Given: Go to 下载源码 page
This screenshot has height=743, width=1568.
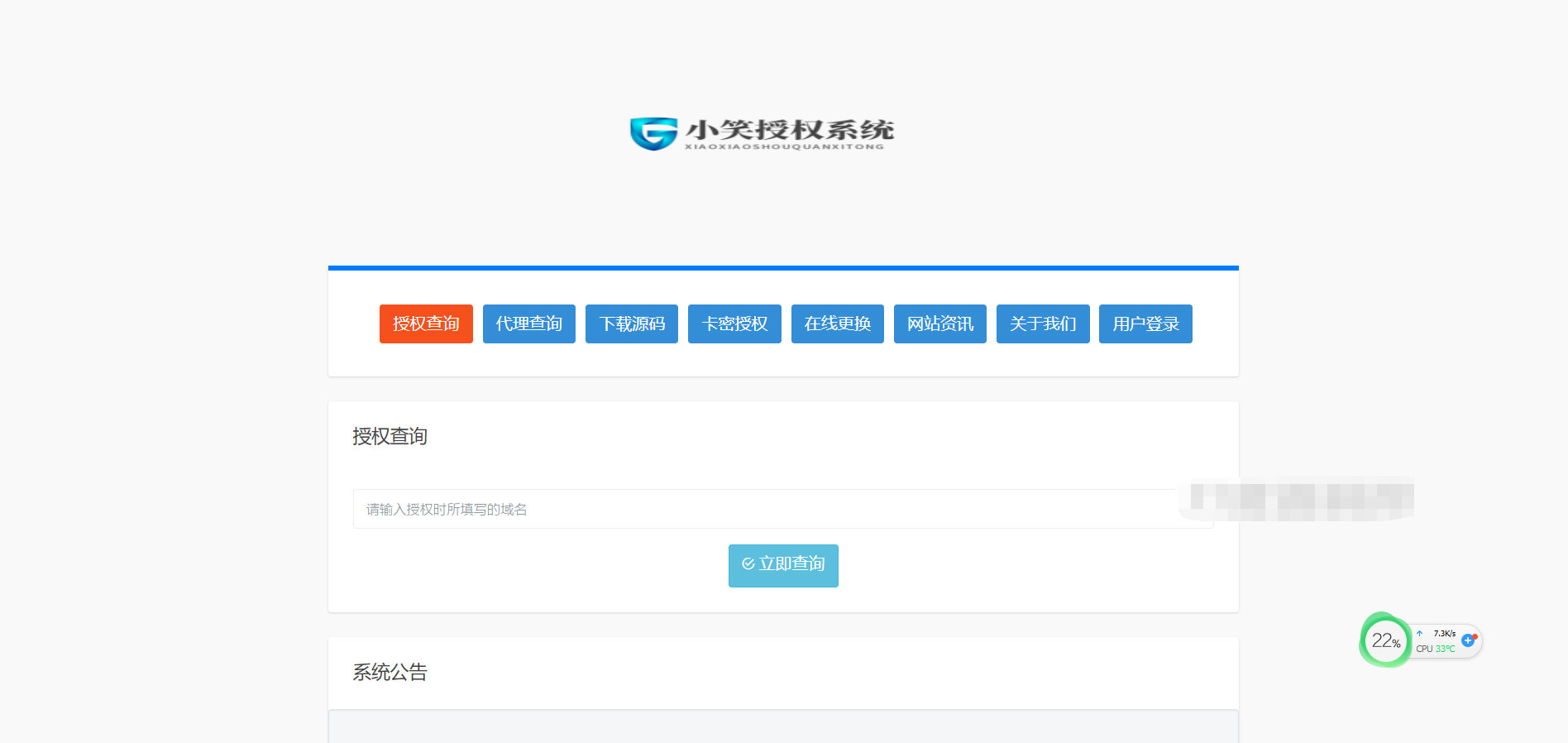Looking at the screenshot, I should click(632, 324).
